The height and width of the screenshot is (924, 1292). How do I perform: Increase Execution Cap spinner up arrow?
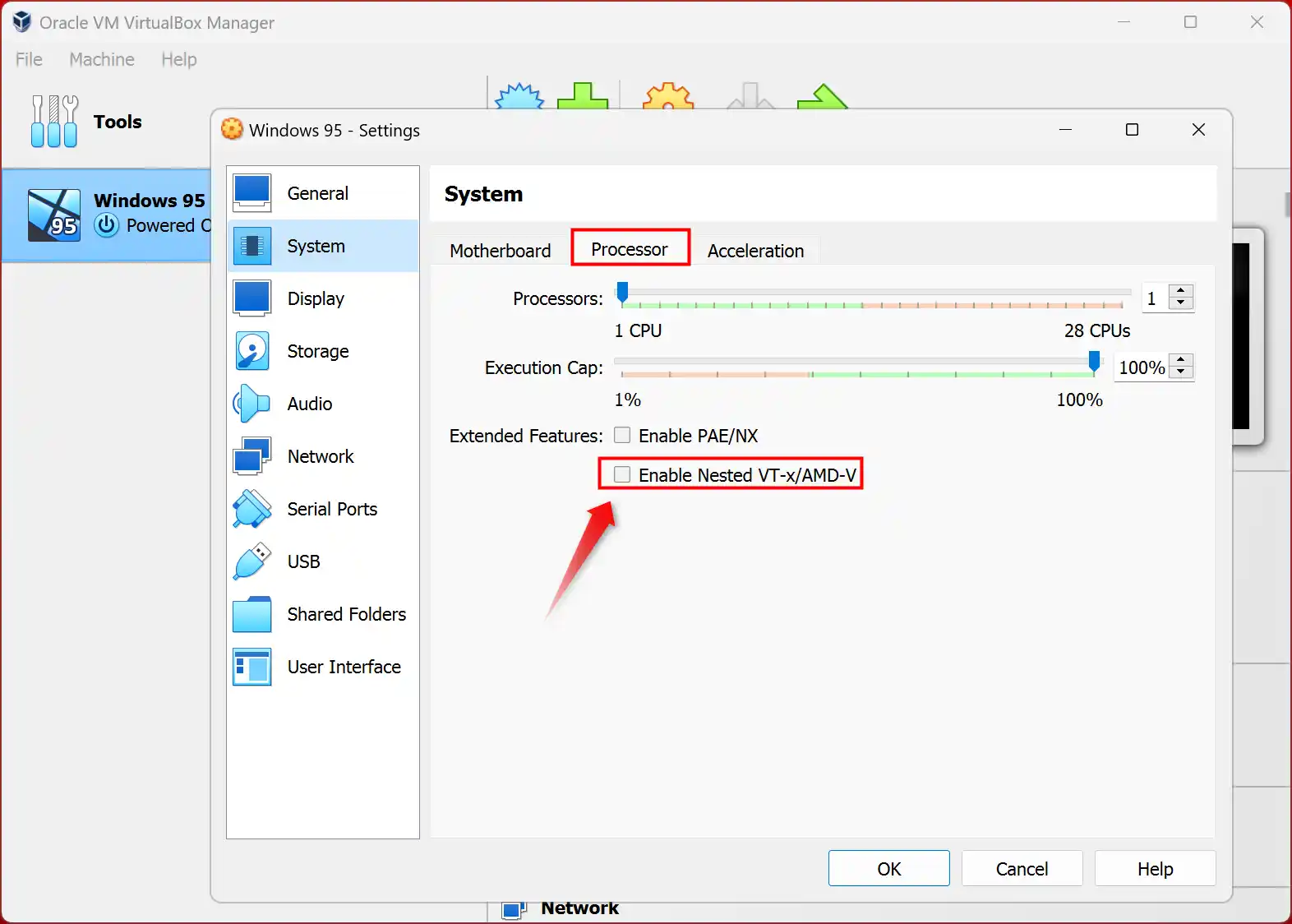[1181, 361]
